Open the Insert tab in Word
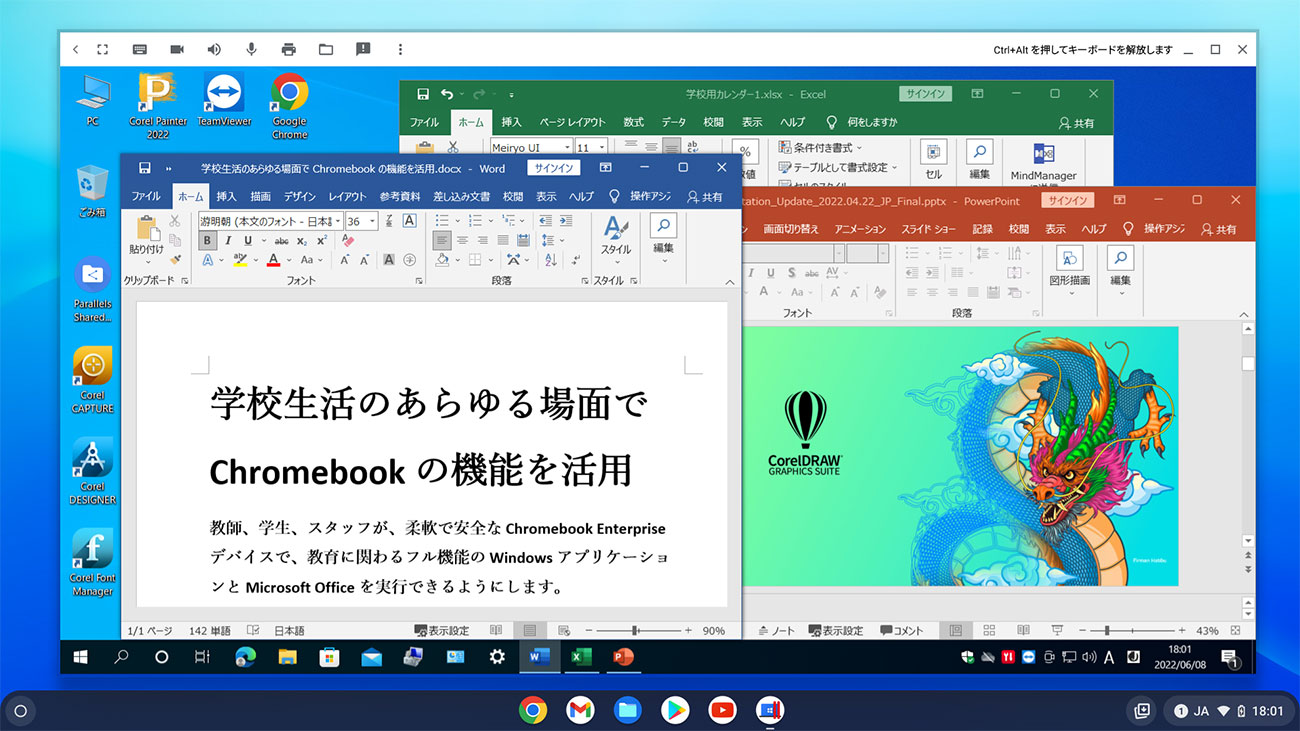1300x731 pixels. (227, 197)
